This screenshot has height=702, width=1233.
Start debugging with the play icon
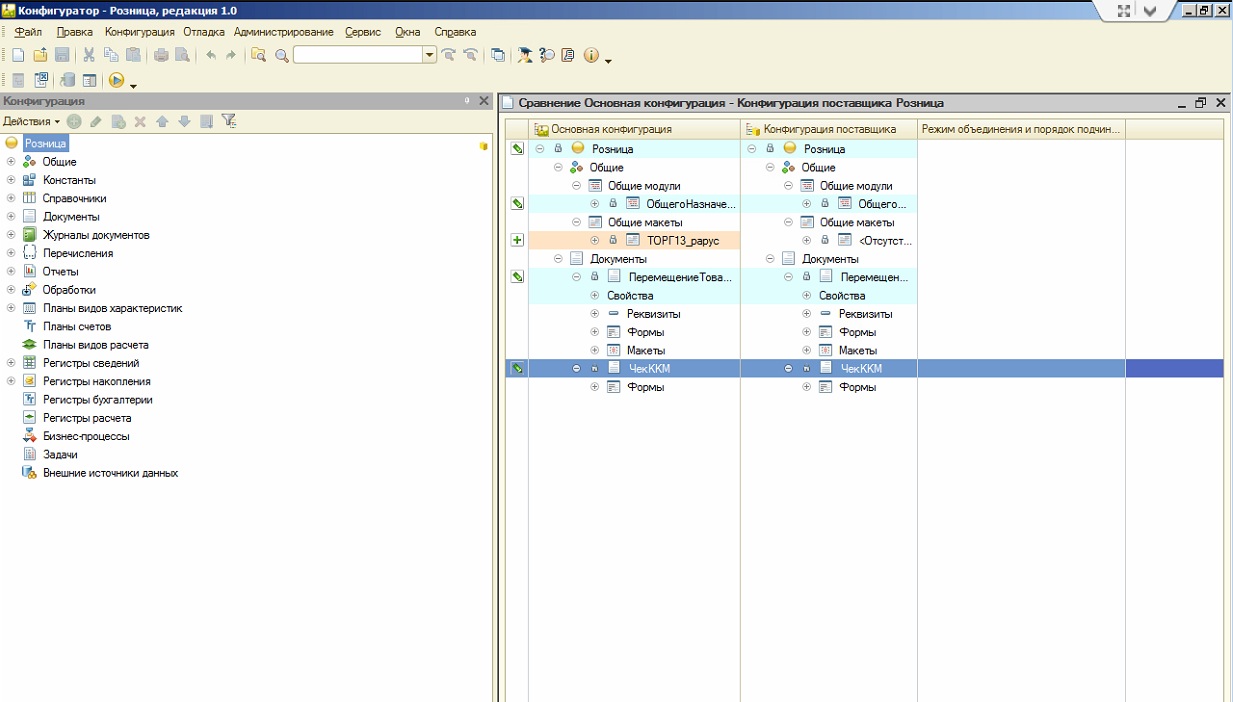coord(117,81)
